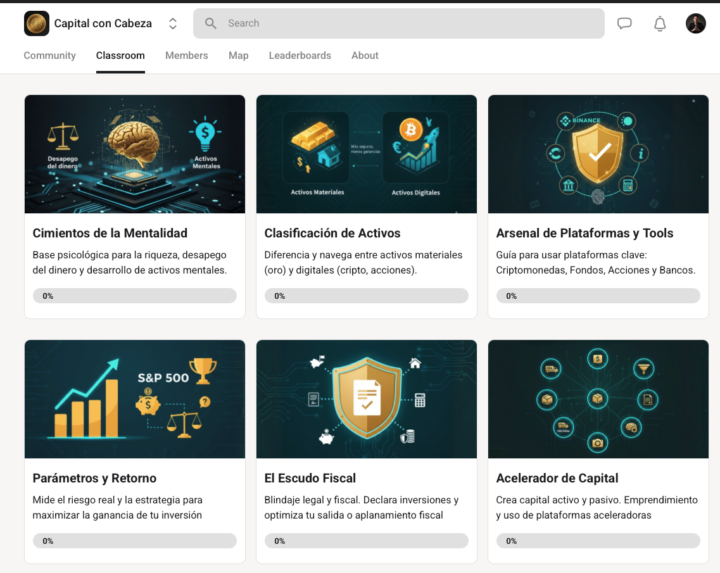Click the Cimientos de la Mentalidad progress bar
720x573 pixels.
tap(135, 296)
